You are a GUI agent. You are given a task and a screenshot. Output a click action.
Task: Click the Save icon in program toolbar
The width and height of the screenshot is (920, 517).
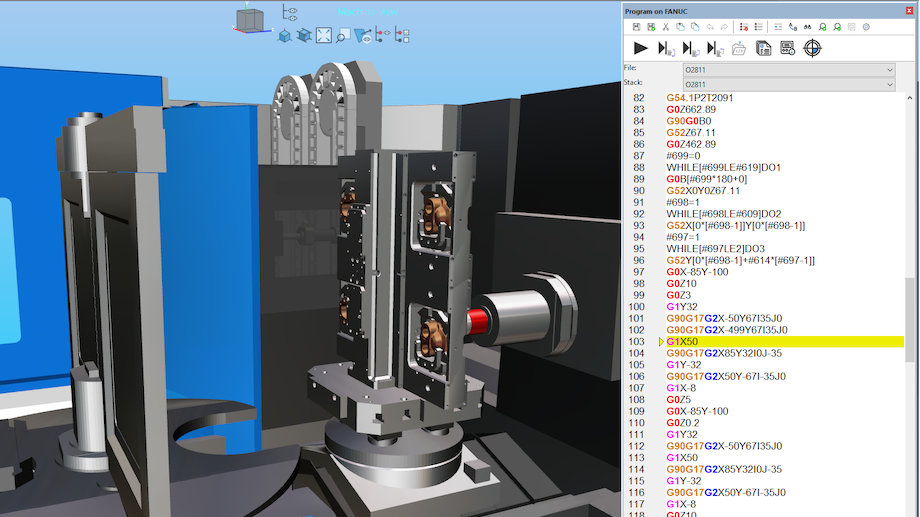pyautogui.click(x=634, y=27)
